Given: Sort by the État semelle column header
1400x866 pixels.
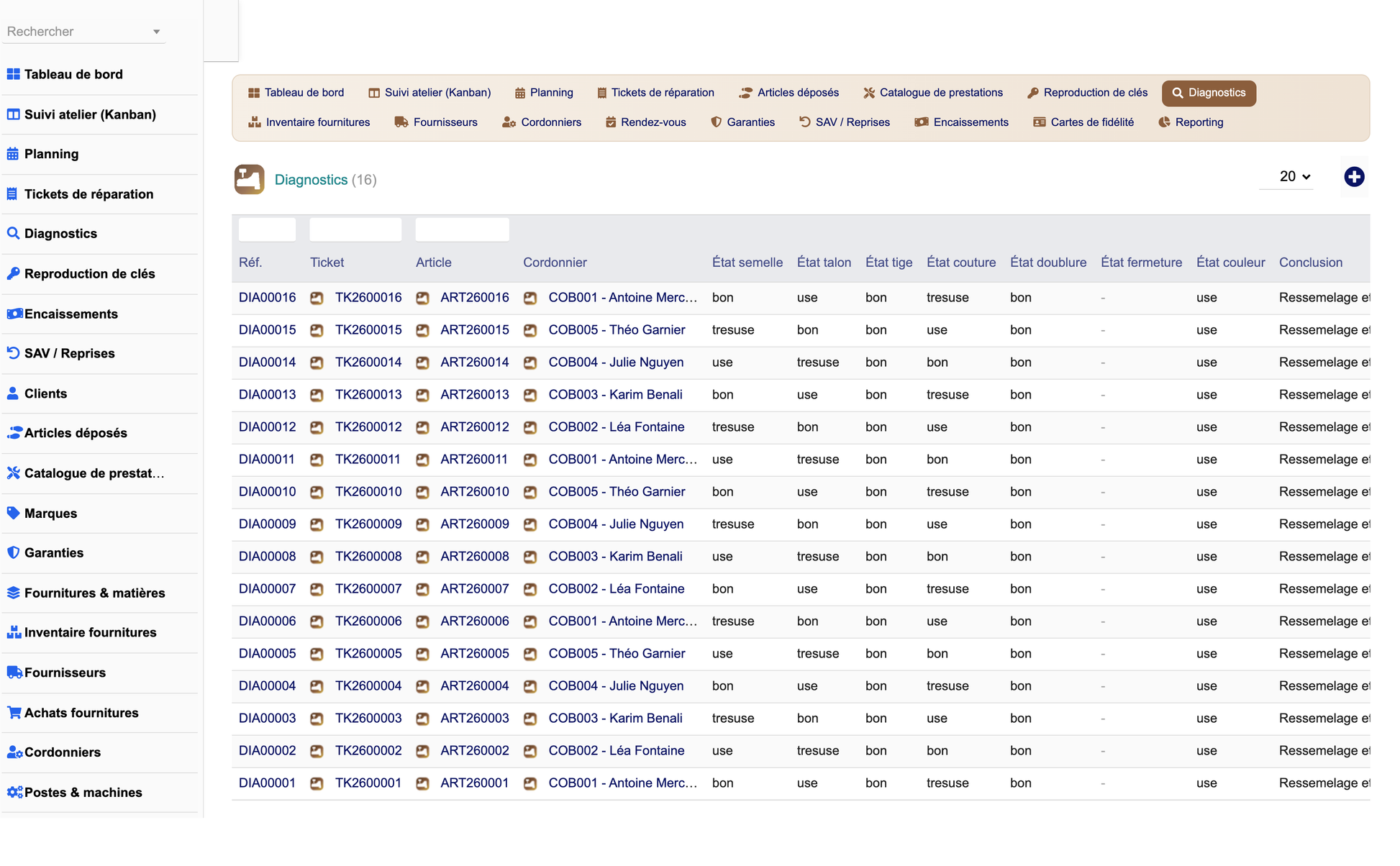Looking at the screenshot, I should pyautogui.click(x=747, y=263).
